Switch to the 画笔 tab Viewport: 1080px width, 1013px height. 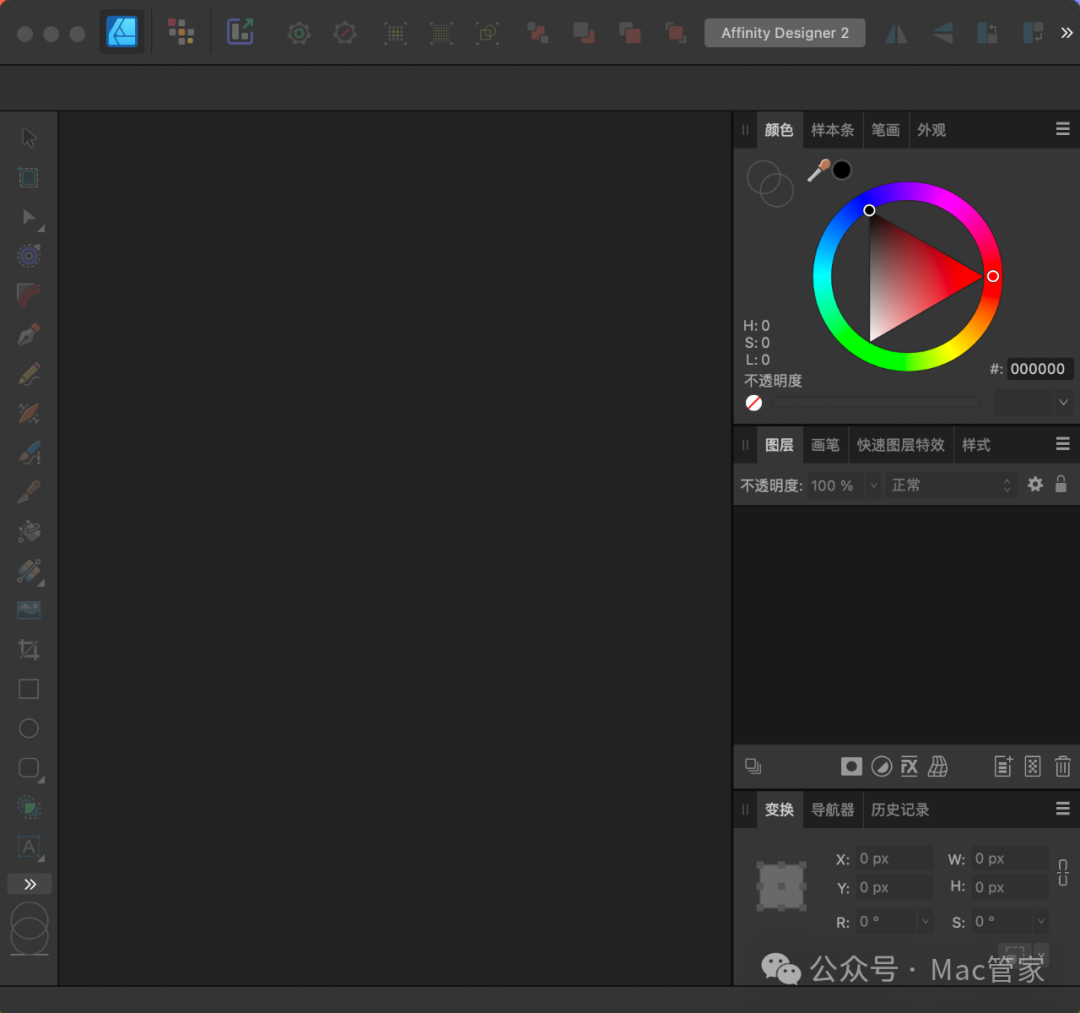coord(825,445)
